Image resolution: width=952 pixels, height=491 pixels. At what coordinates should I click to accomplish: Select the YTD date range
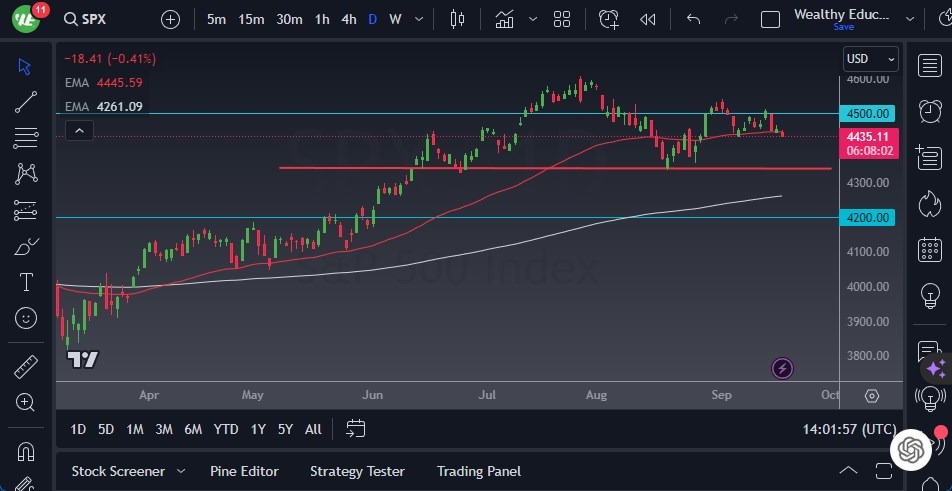(226, 429)
